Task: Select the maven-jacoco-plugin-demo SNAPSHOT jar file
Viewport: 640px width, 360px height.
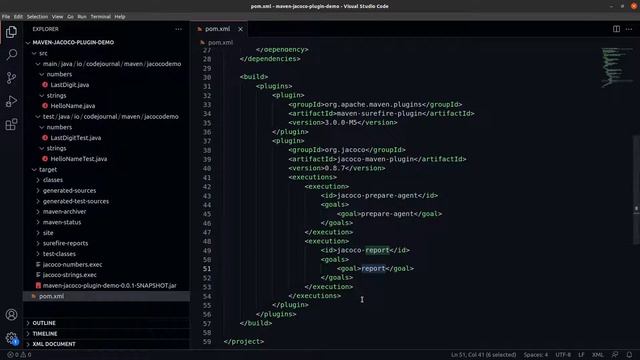Action: pos(109,285)
